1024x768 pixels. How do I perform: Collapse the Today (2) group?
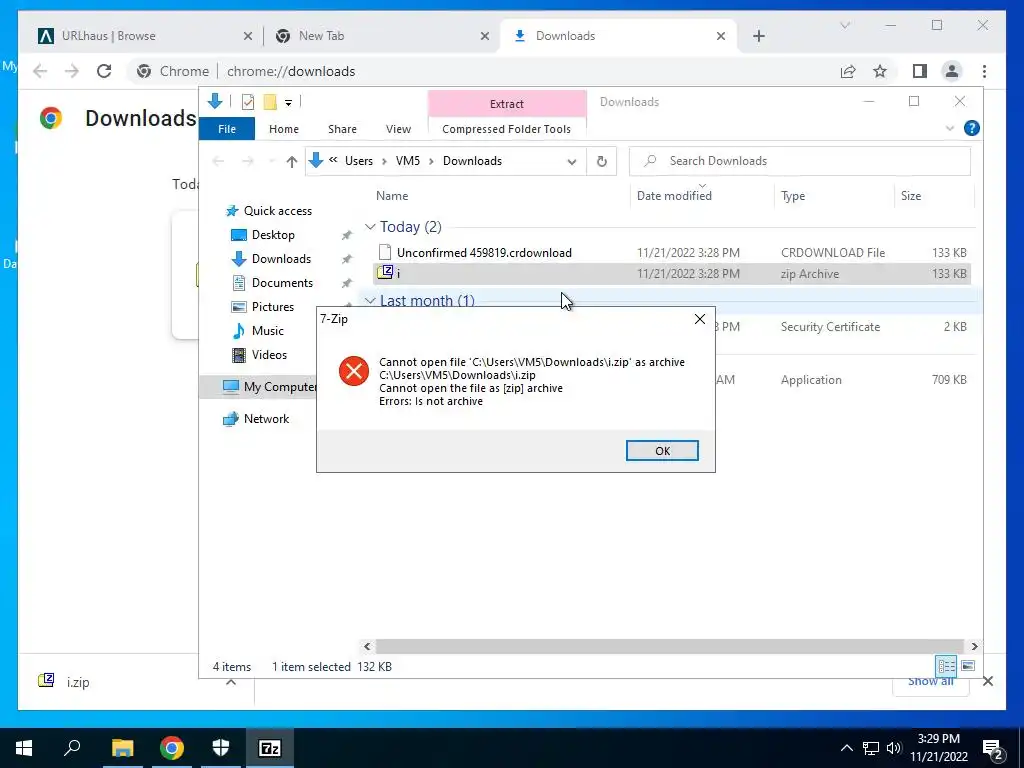(370, 227)
